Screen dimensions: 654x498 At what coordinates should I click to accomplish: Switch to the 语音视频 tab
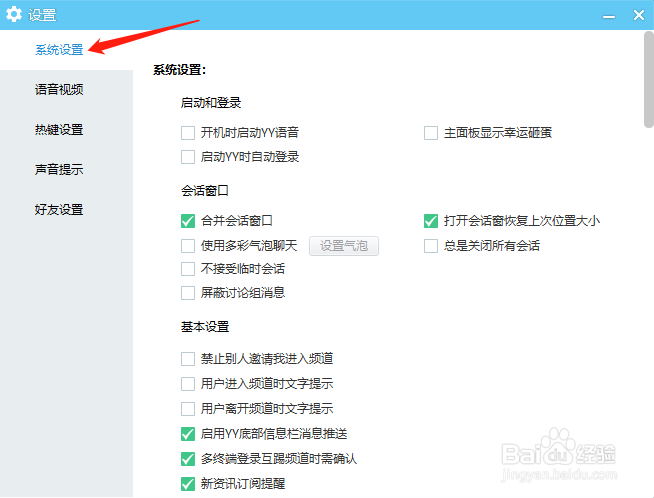point(59,89)
